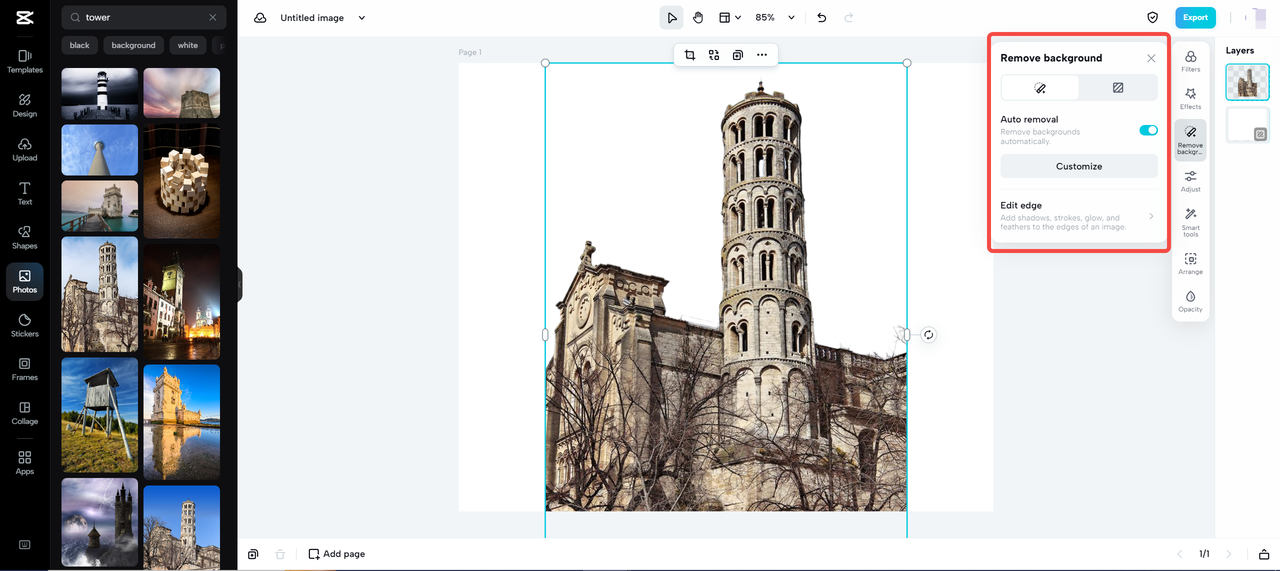The width and height of the screenshot is (1280, 571).
Task: Undo the last action
Action: point(822,18)
